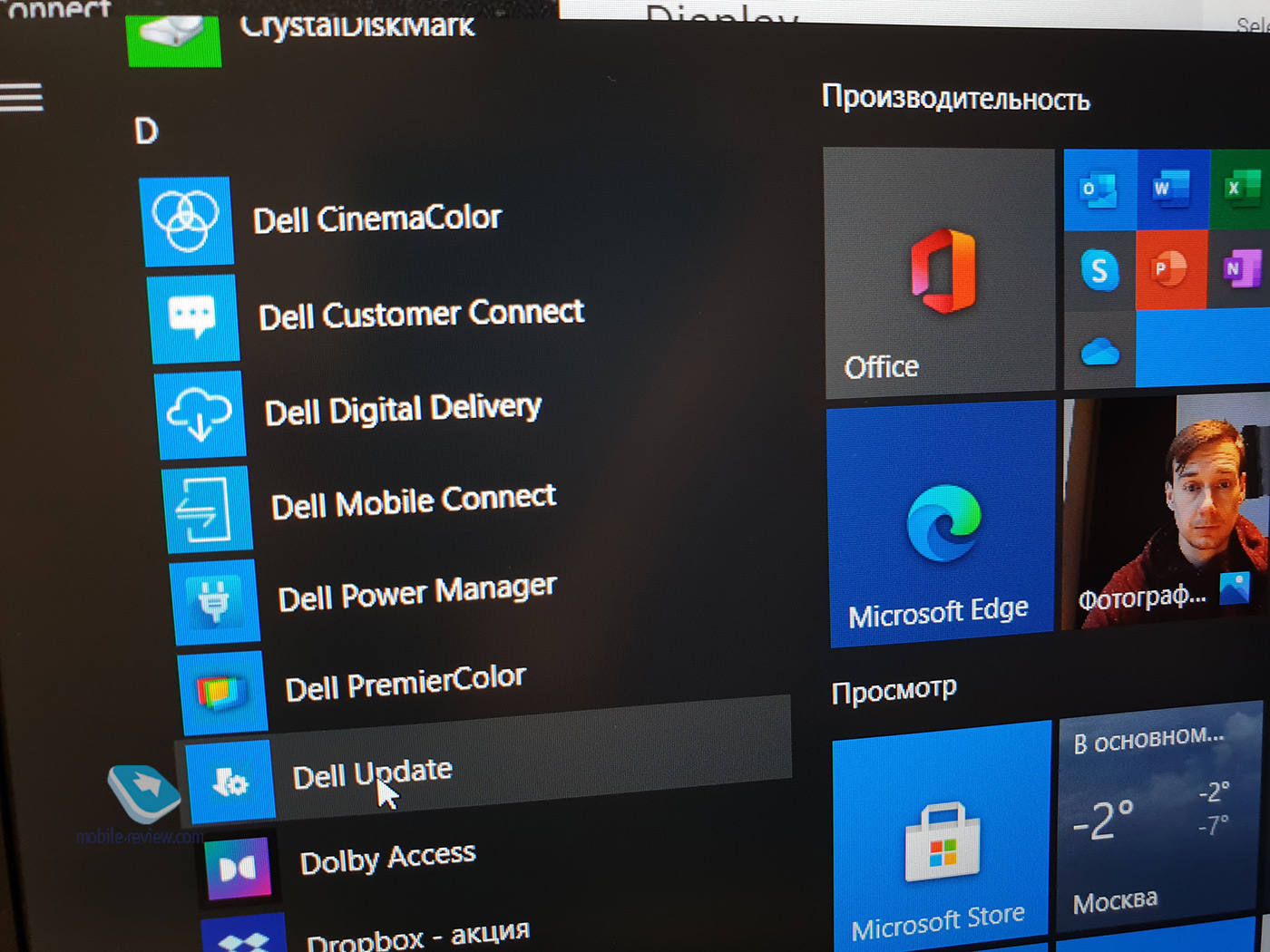The width and height of the screenshot is (1270, 952).
Task: Launch the Dell Mobile Connect label
Action: pos(414,500)
